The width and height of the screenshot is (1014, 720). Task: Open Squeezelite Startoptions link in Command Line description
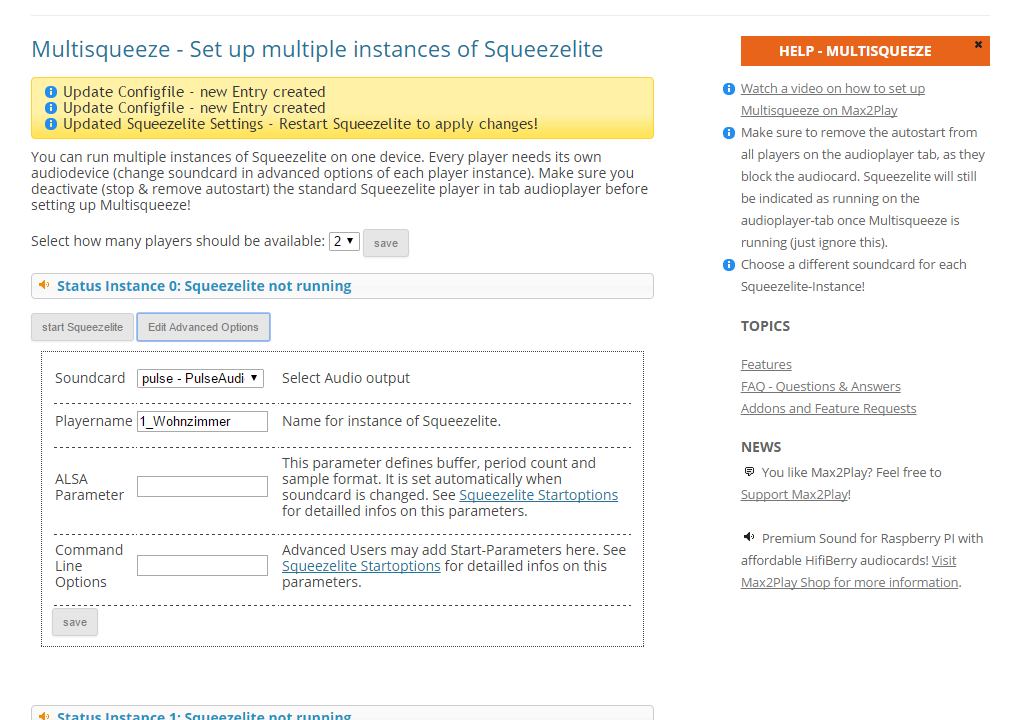coord(361,566)
